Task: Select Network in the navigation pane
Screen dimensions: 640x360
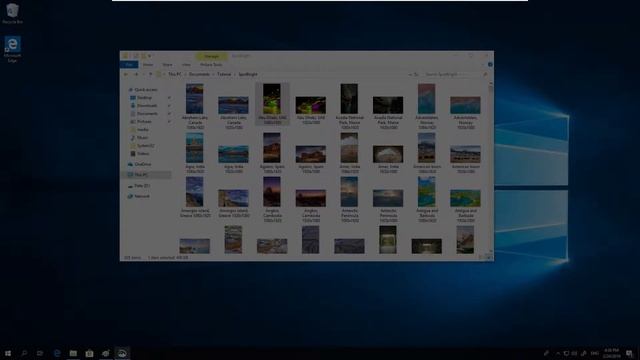Action: click(x=142, y=196)
